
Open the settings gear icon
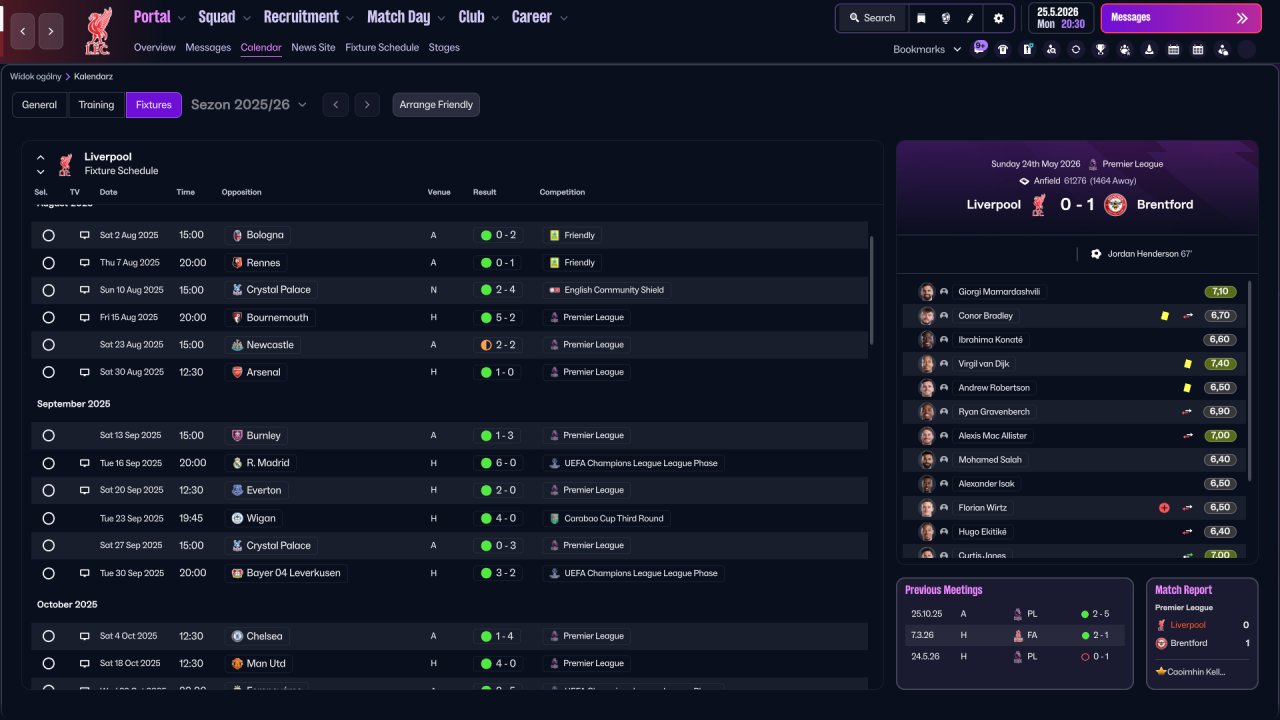pos(998,18)
